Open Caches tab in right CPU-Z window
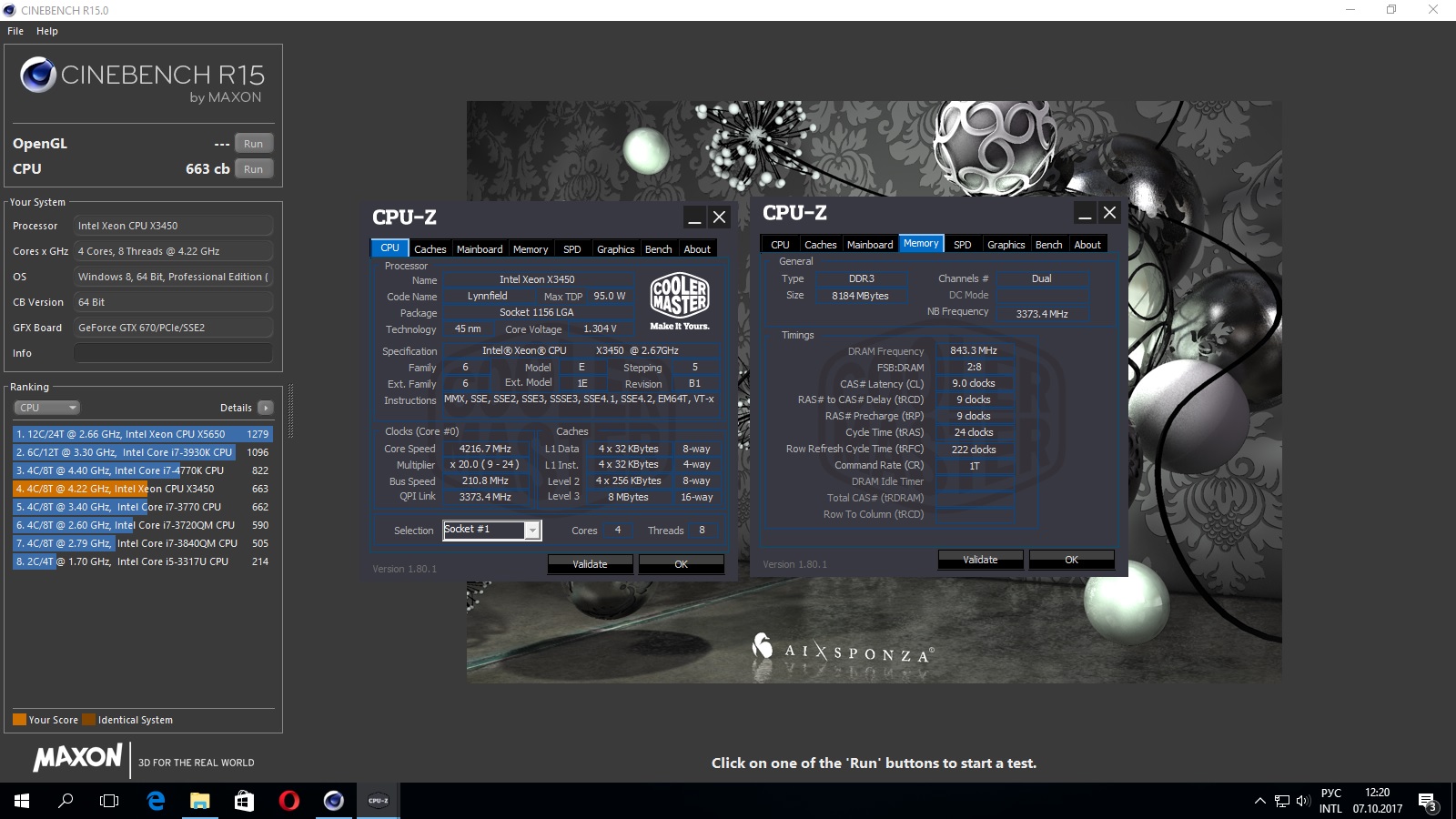Viewport: 1456px width, 819px height. point(821,245)
